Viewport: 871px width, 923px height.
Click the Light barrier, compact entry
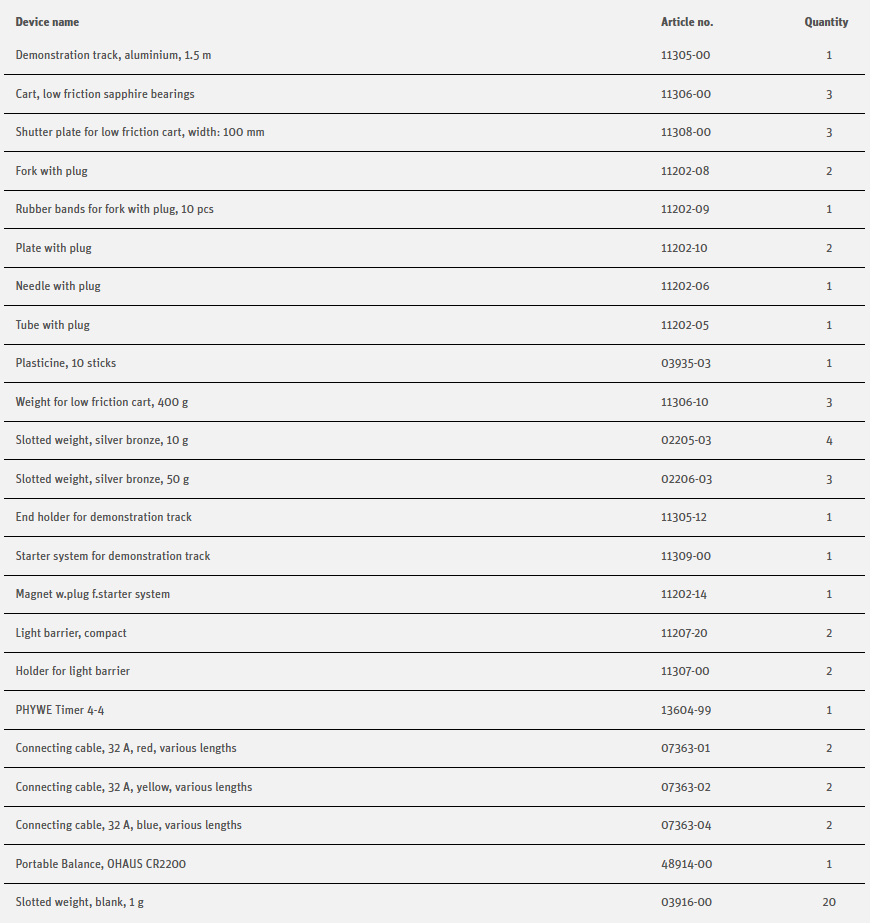(x=71, y=633)
